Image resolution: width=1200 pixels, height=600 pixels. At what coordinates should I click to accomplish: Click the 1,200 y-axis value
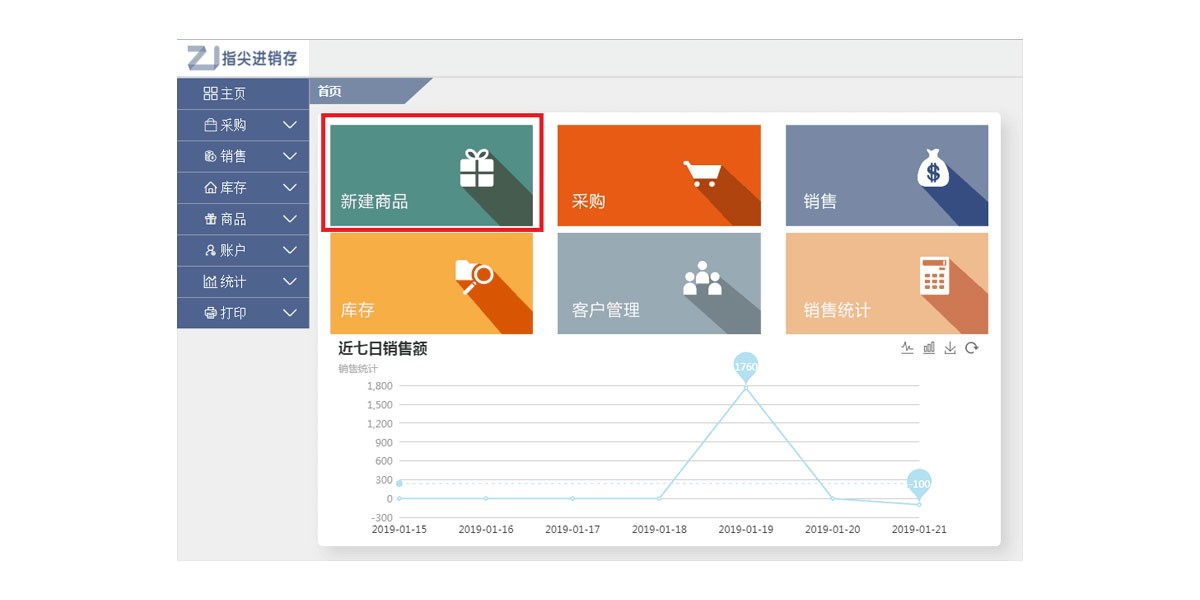[380, 424]
